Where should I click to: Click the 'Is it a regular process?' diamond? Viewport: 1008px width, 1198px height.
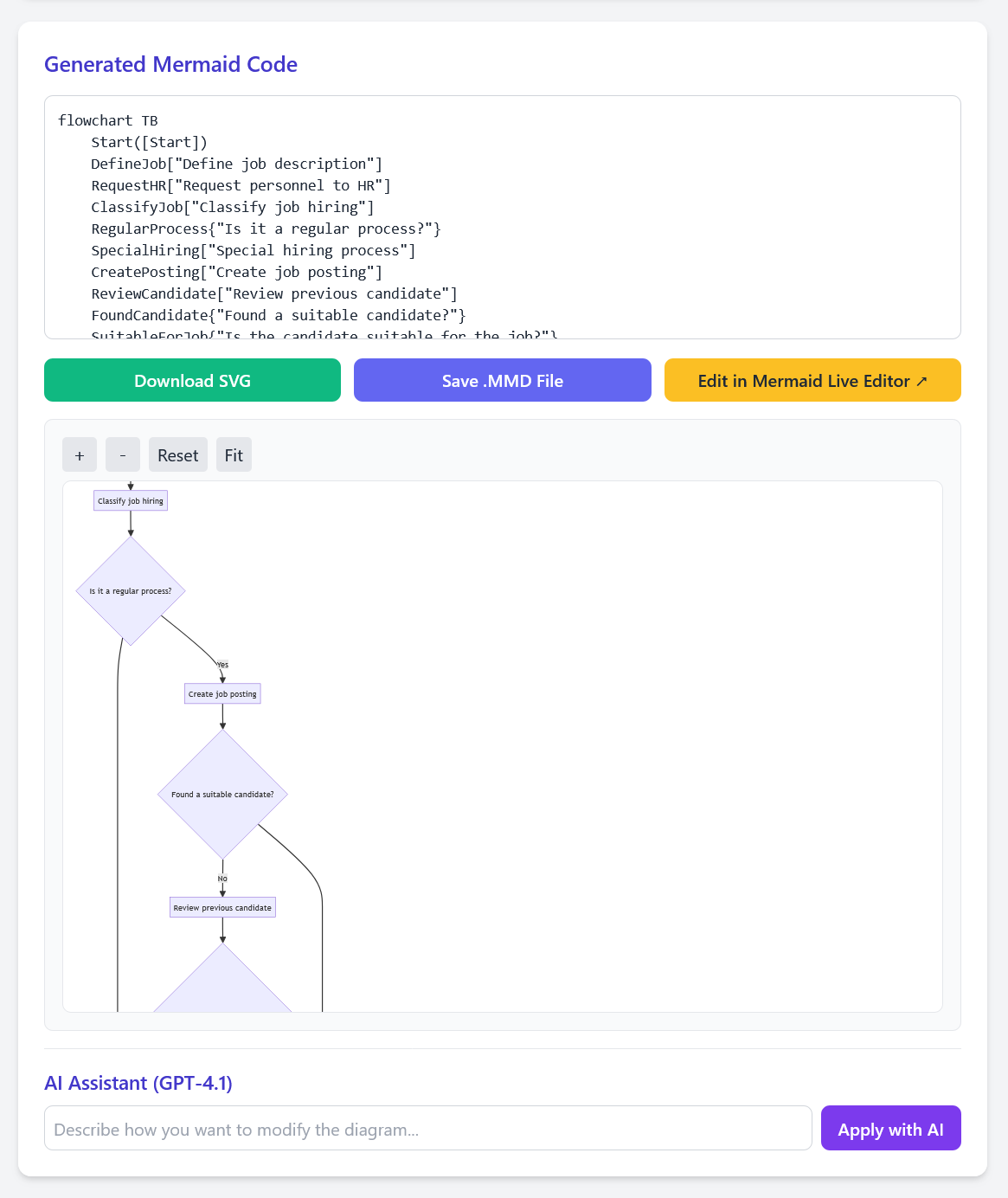131,591
